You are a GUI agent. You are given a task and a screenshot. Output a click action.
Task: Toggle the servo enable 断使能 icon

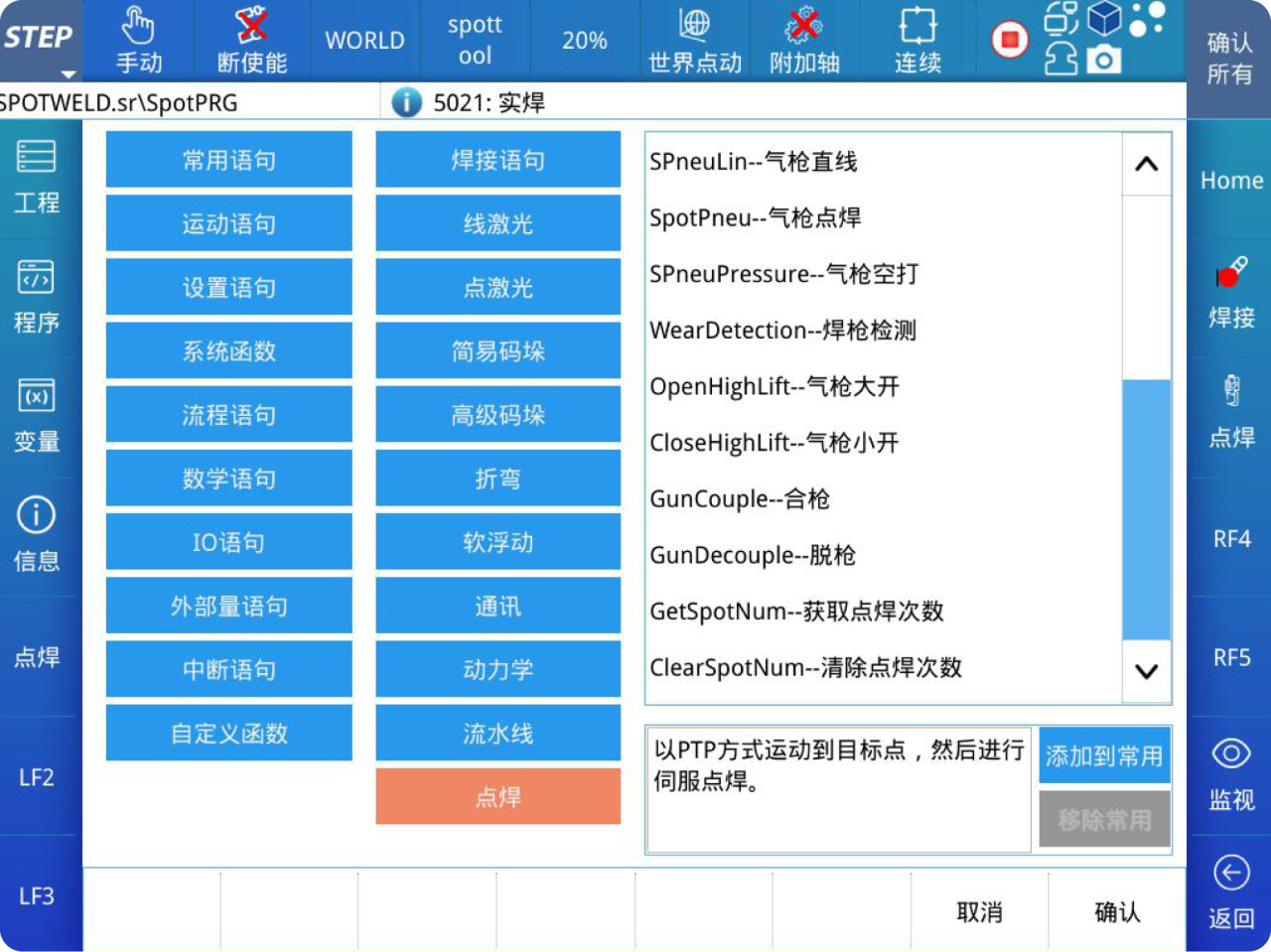pyautogui.click(x=251, y=26)
